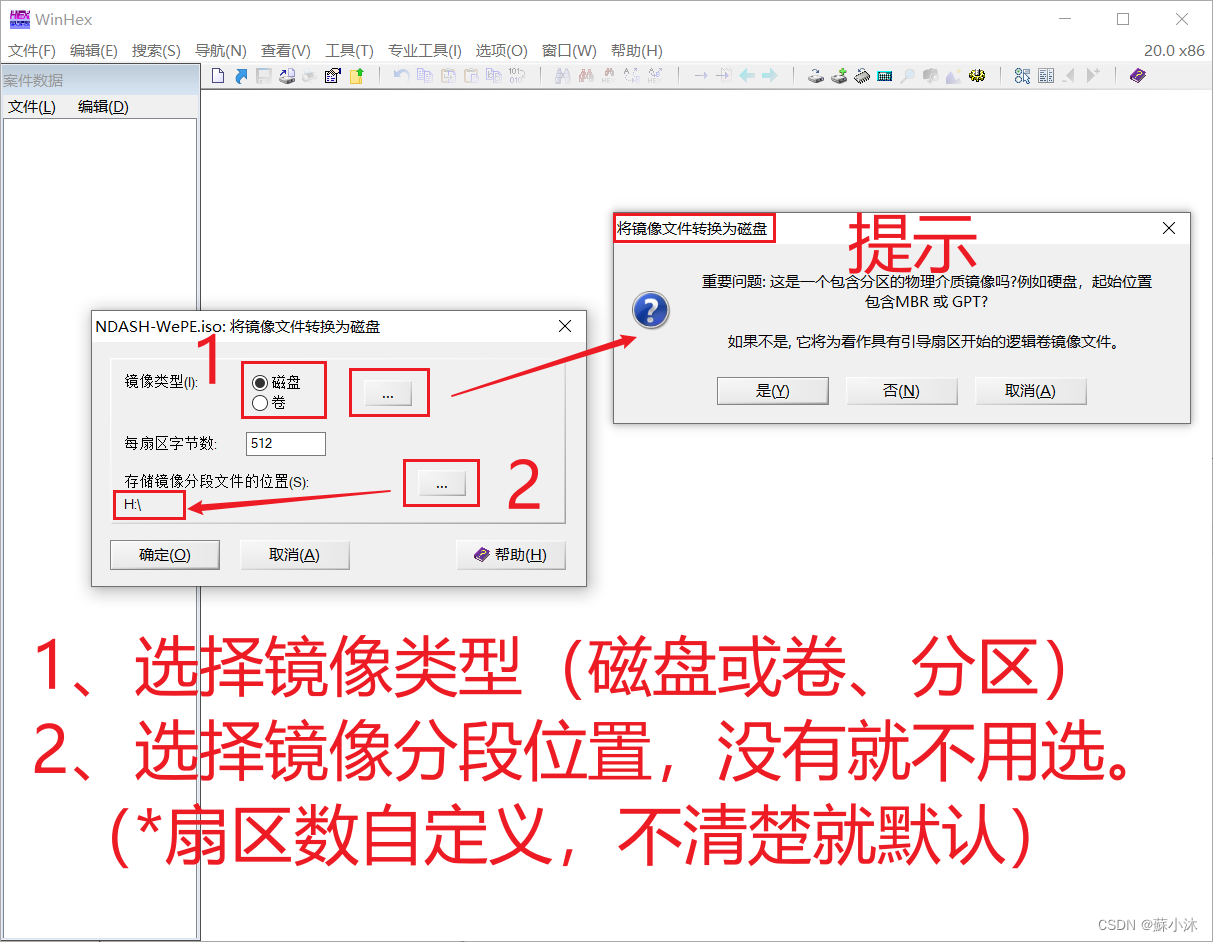The height and width of the screenshot is (942, 1213).
Task: Click the two-column data view toolbar icon
Action: pyautogui.click(x=1046, y=76)
